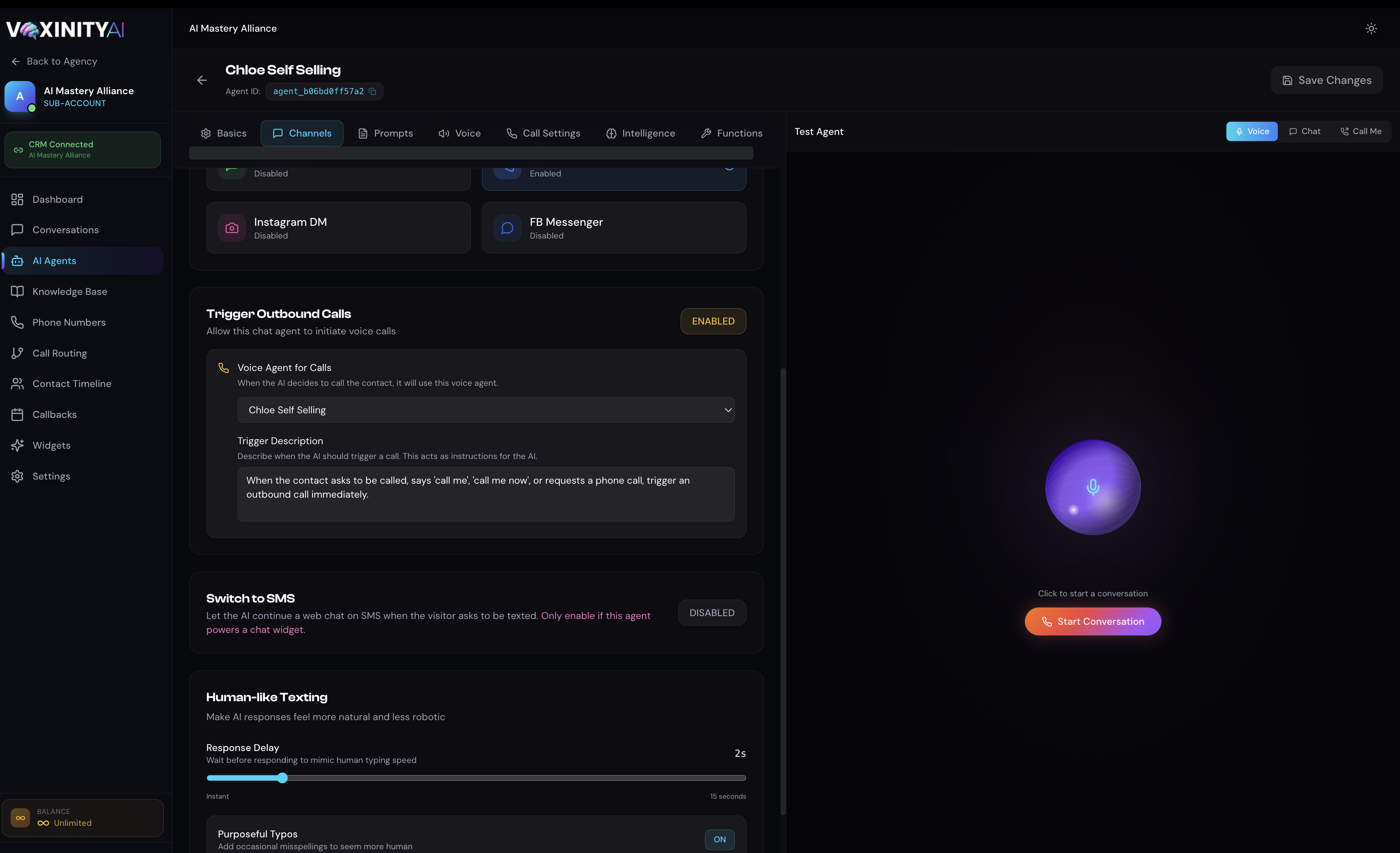1400x853 pixels.
Task: Open Widgets page
Action: [x=83, y=445]
